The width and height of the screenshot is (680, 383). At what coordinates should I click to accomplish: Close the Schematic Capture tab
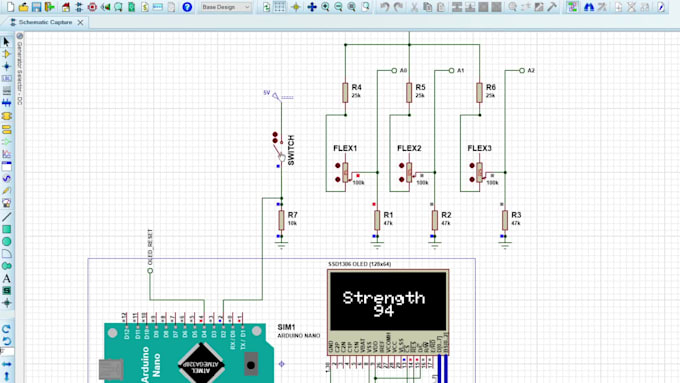[x=80, y=23]
